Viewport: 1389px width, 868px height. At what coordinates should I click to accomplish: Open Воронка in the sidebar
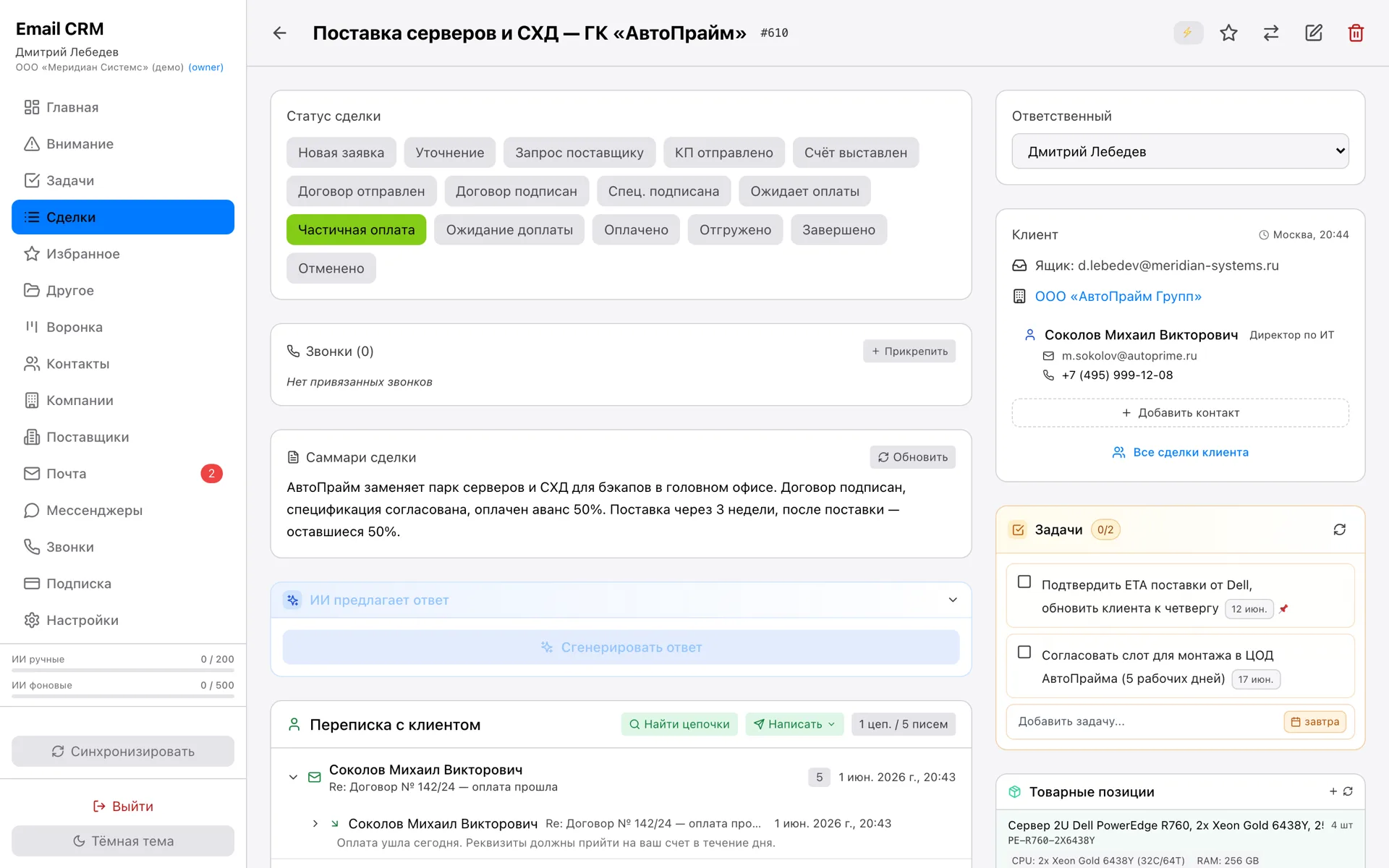123,327
